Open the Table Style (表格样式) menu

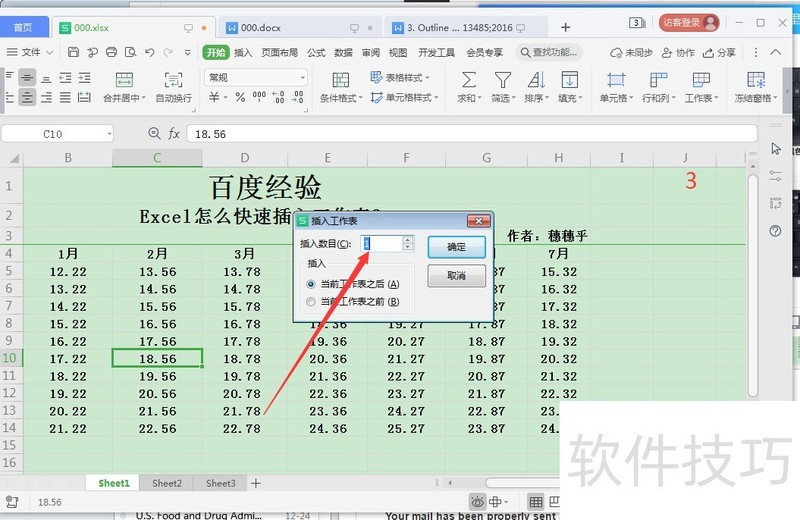coord(400,78)
